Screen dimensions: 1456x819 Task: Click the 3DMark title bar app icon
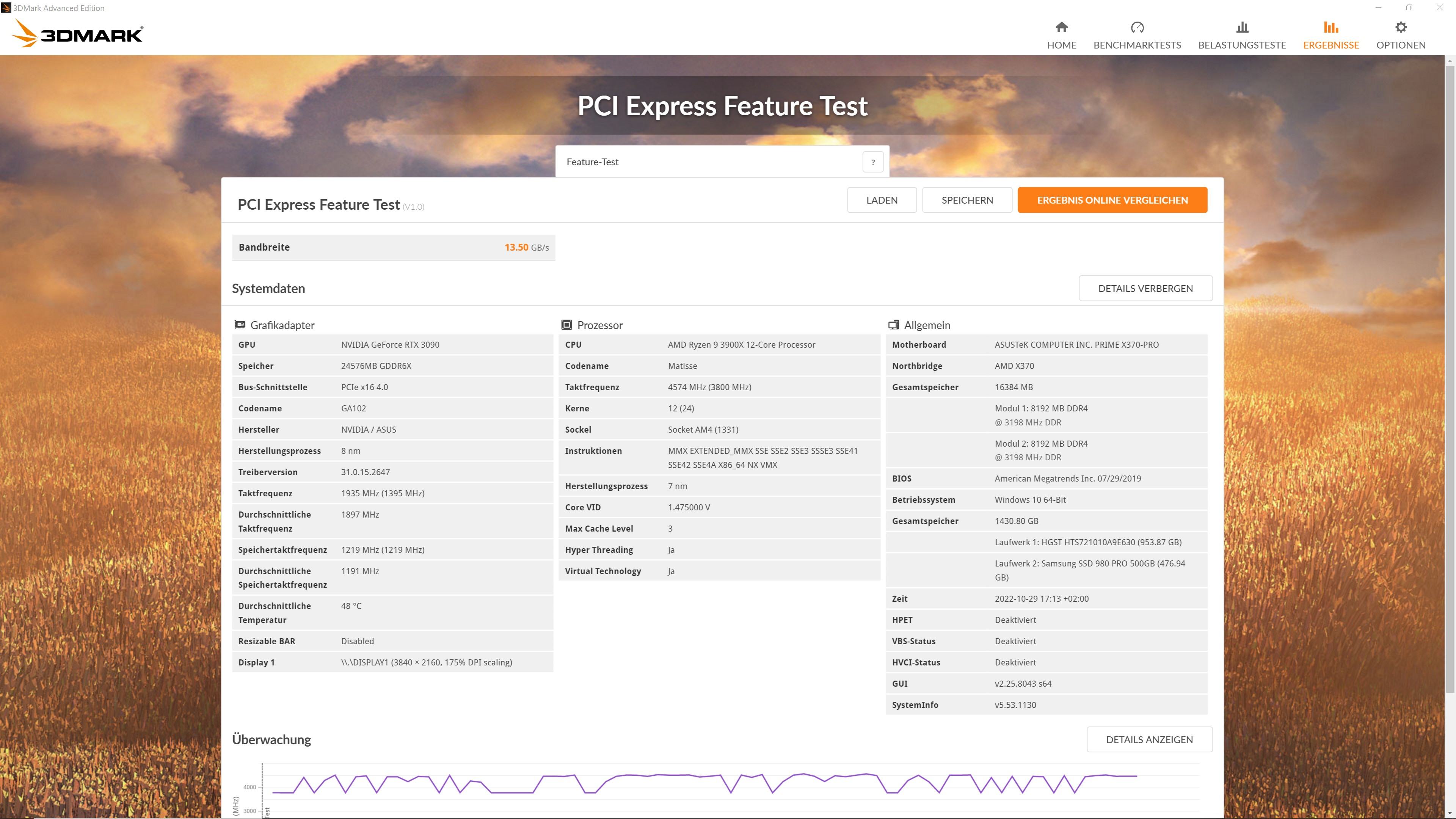click(x=6, y=8)
